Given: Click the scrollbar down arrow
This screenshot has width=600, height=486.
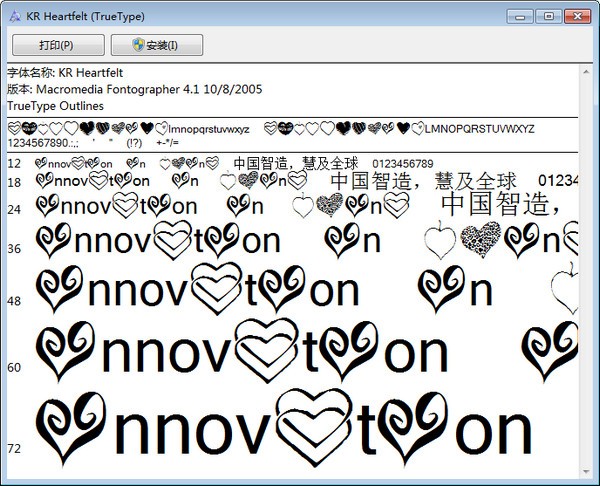Looking at the screenshot, I should 586,471.
